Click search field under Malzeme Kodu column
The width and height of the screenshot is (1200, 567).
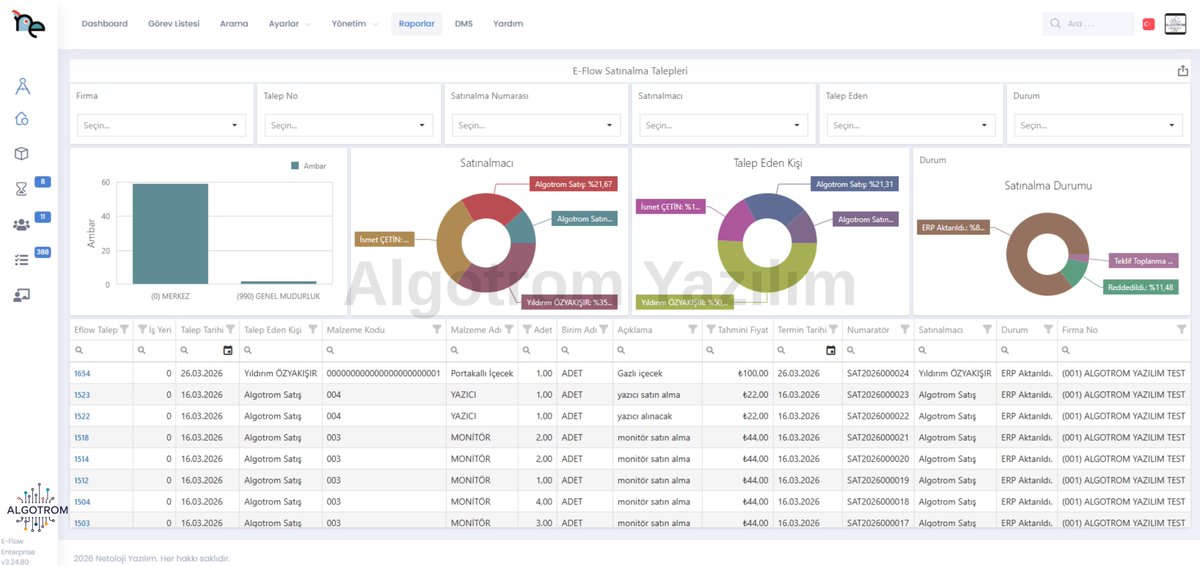(384, 350)
